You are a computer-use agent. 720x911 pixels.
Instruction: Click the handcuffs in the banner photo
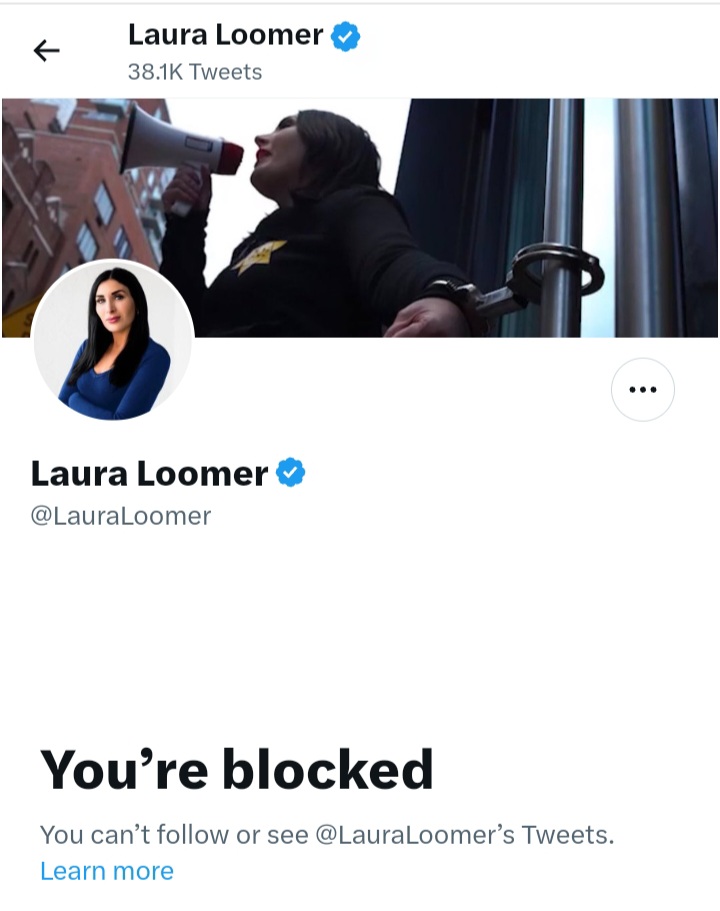[x=523, y=285]
